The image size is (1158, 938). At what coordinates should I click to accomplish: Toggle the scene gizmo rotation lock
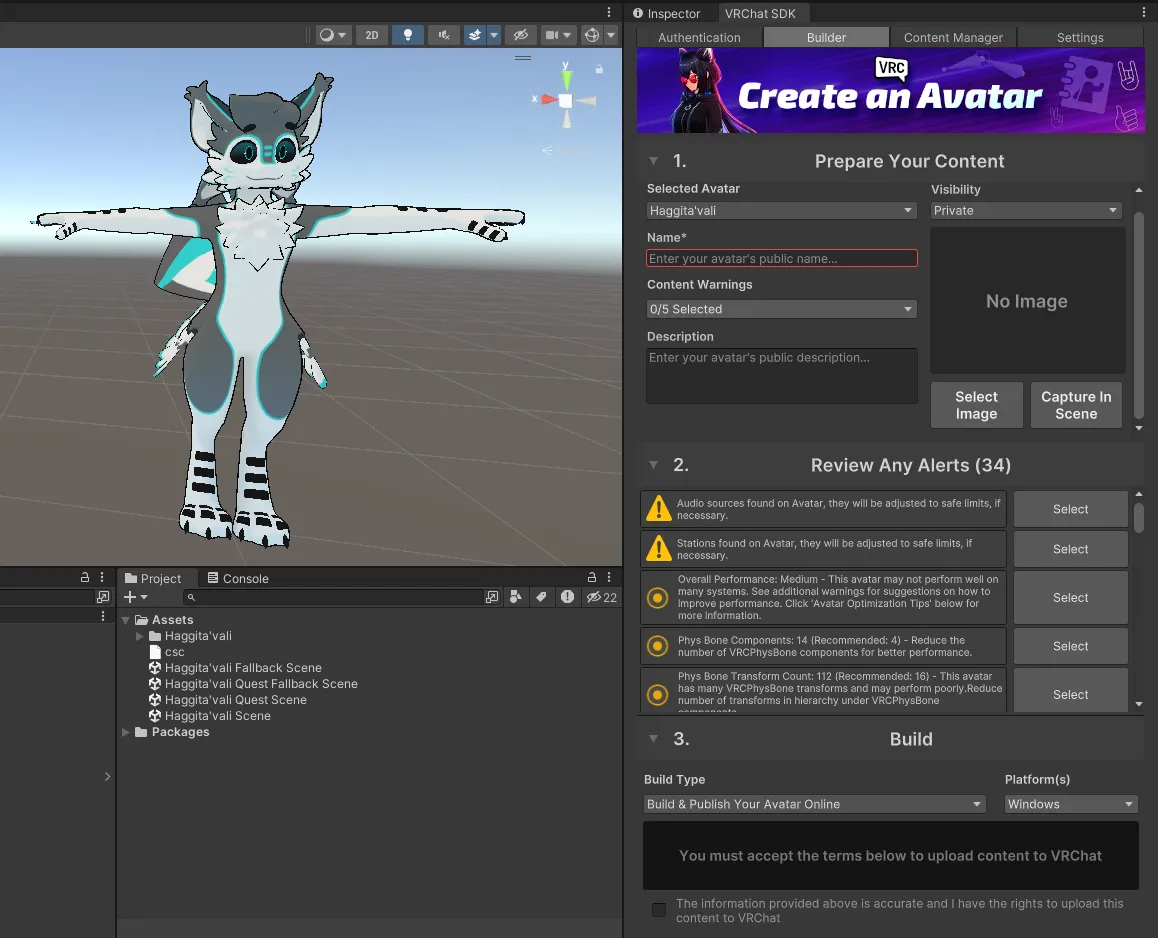pyautogui.click(x=599, y=69)
